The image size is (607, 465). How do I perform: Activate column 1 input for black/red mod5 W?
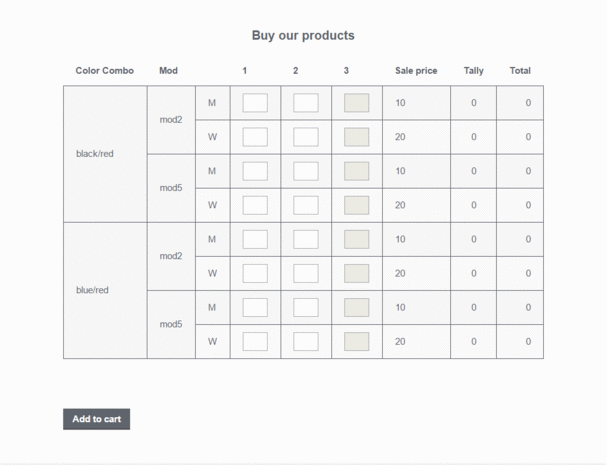pyautogui.click(x=255, y=205)
